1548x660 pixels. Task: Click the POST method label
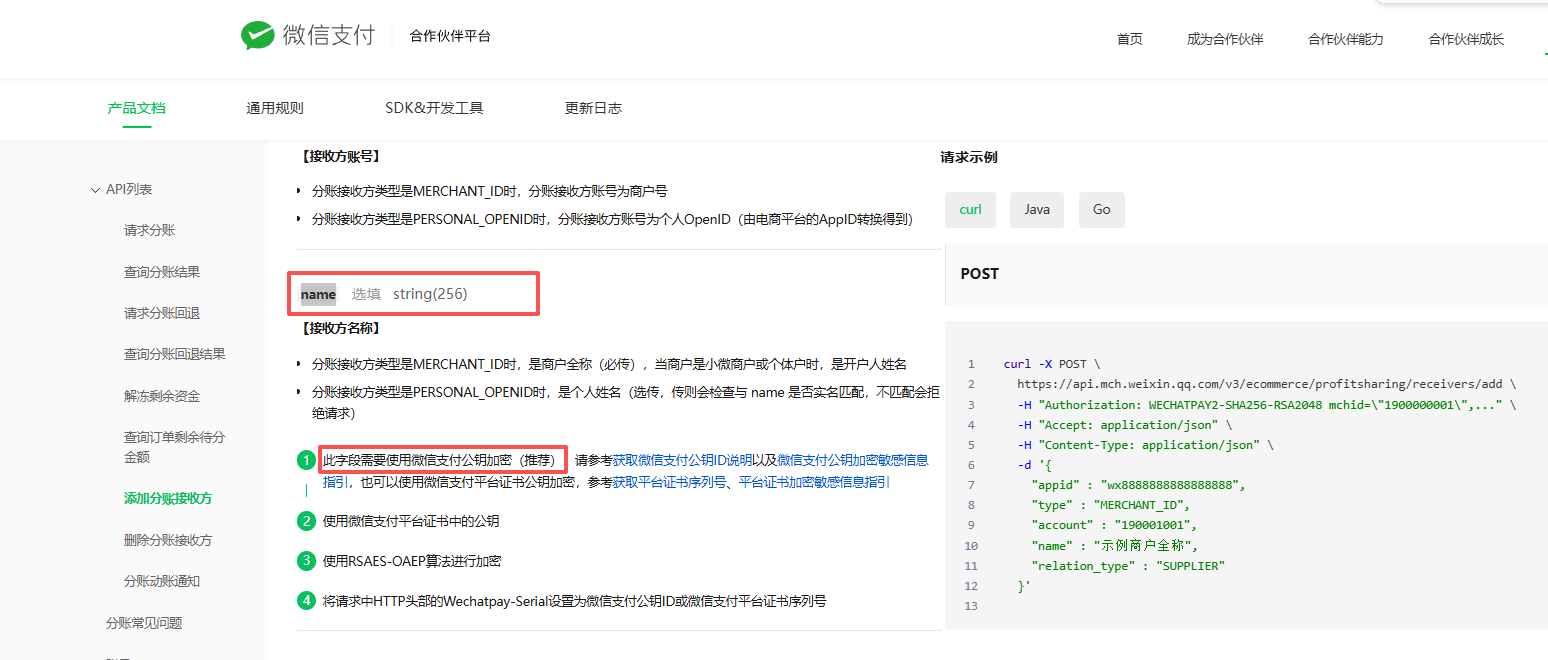tap(980, 274)
